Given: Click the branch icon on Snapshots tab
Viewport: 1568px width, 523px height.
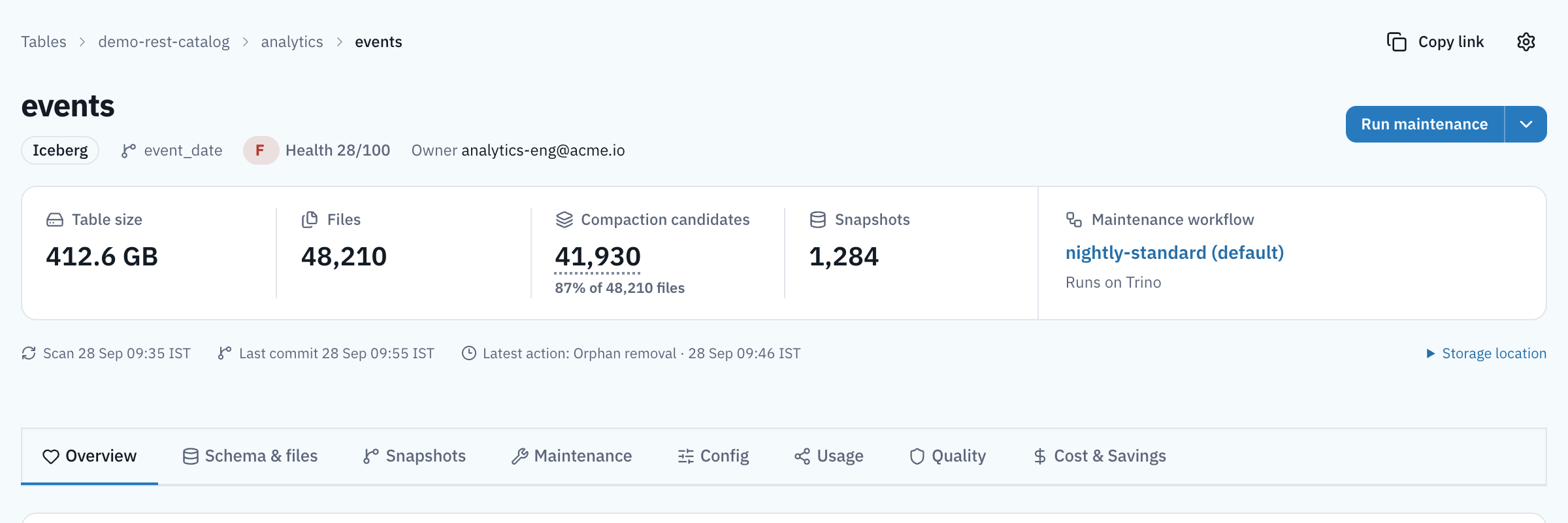Looking at the screenshot, I should 371,456.
